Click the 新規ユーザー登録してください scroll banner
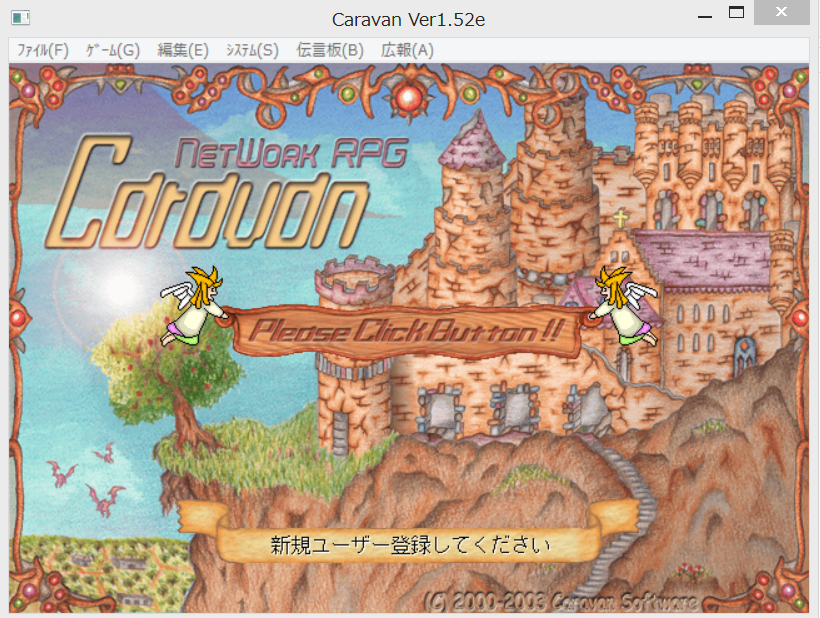 pos(410,546)
